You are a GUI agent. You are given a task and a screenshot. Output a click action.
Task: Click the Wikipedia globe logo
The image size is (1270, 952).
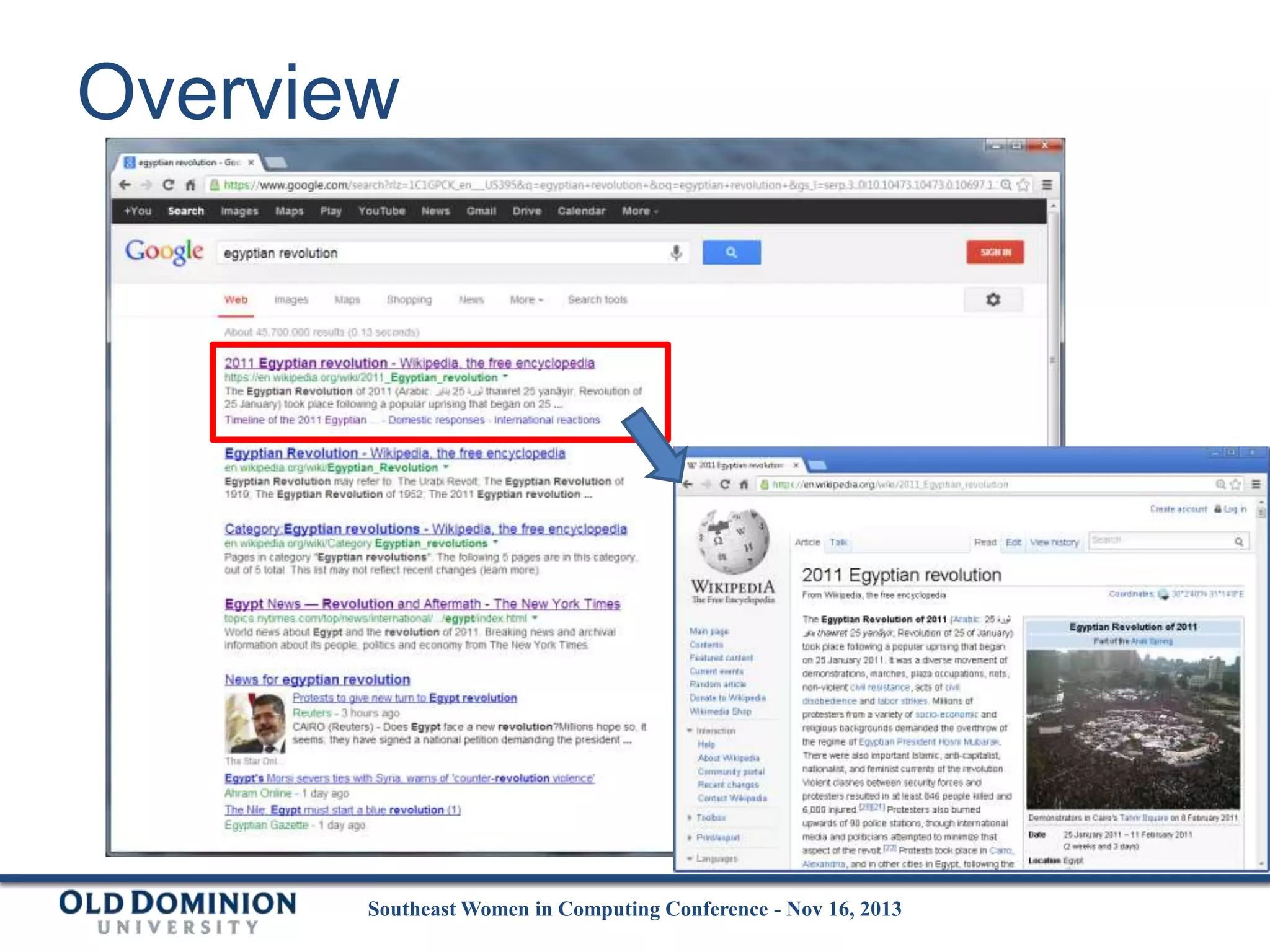tap(734, 541)
